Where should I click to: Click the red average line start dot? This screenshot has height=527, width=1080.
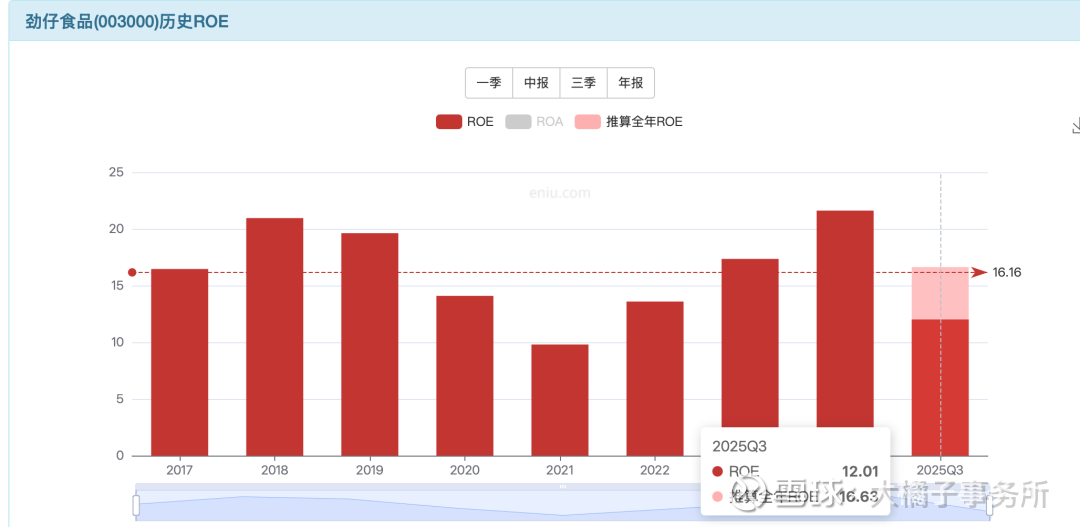pyautogui.click(x=132, y=273)
